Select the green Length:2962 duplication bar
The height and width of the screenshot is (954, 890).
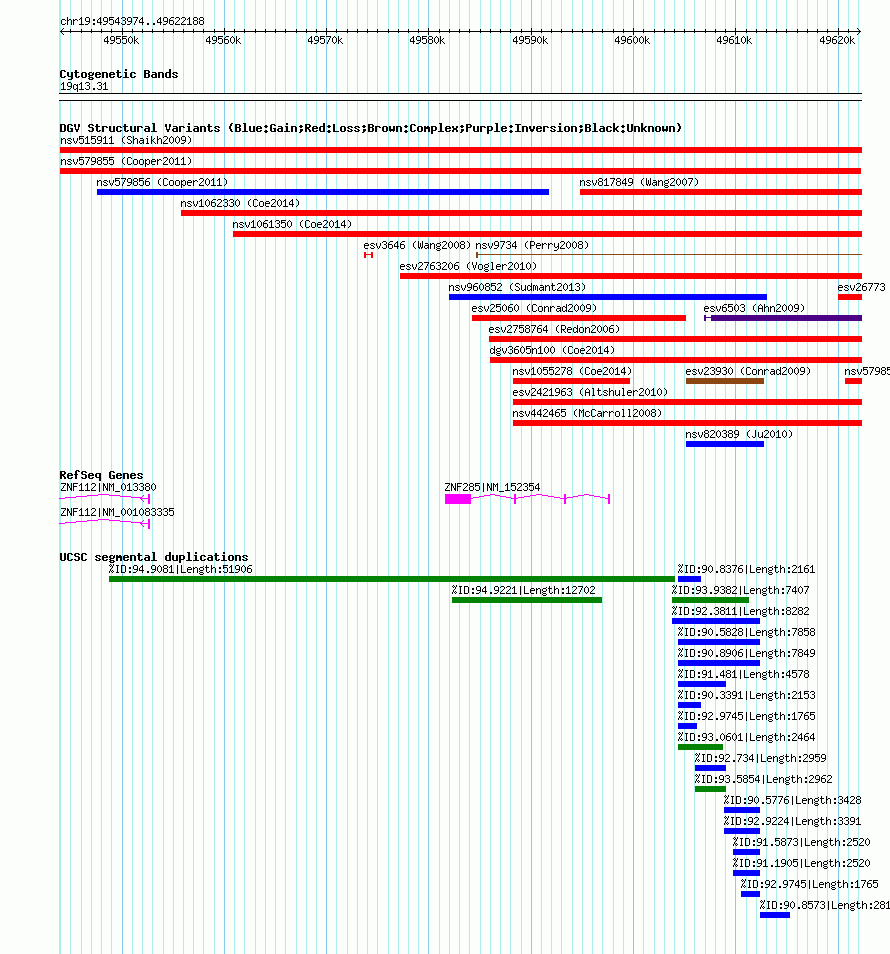click(710, 789)
